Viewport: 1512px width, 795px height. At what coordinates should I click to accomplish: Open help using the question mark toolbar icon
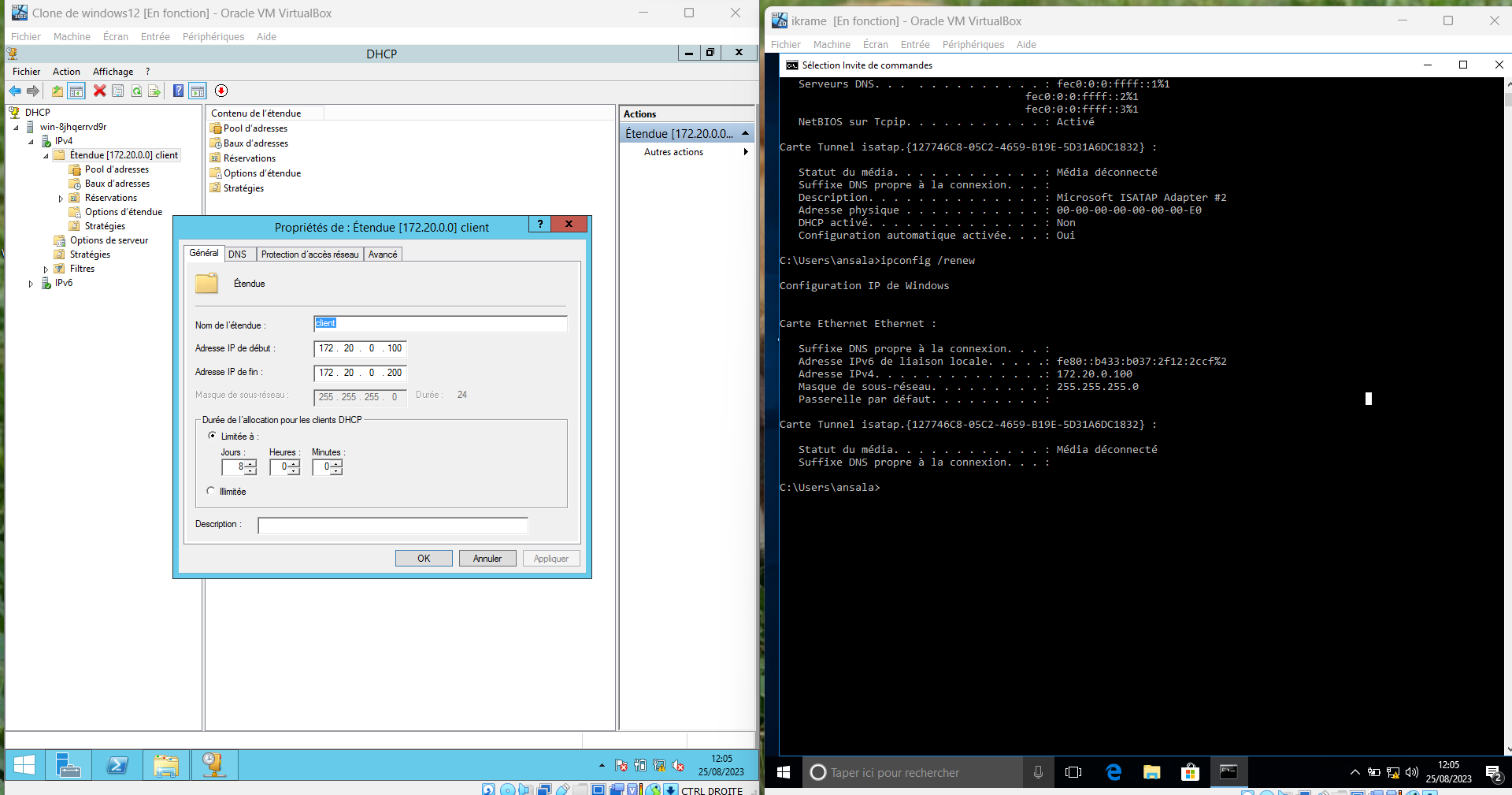(178, 91)
